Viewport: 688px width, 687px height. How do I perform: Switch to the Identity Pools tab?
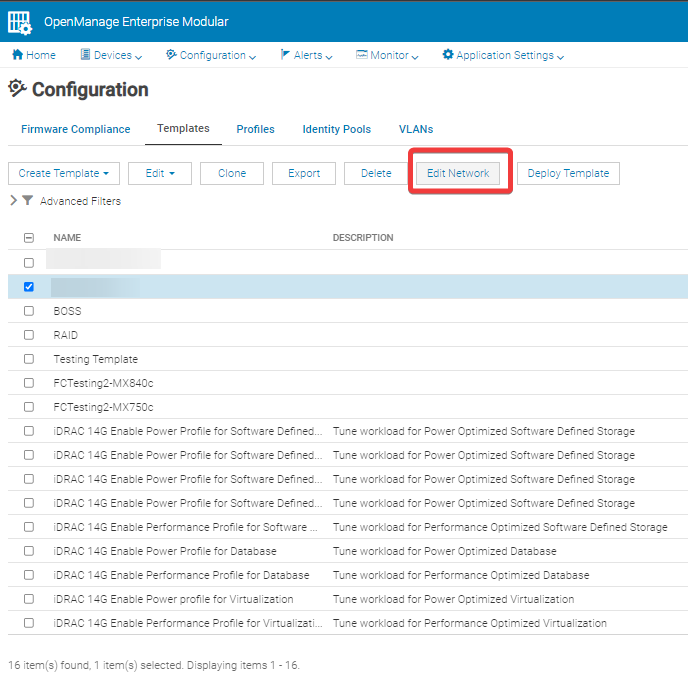(336, 129)
